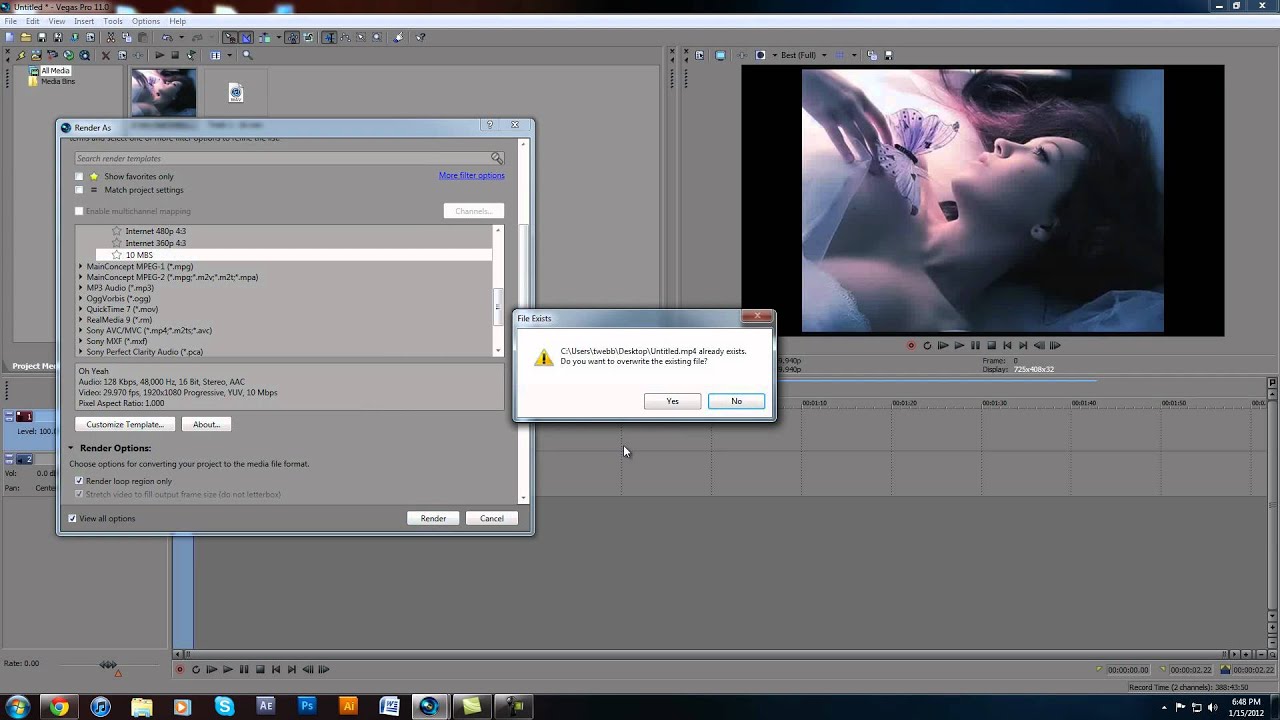Viewport: 1280px width, 720px height.
Task: Open the Tools menu
Action: [x=113, y=21]
